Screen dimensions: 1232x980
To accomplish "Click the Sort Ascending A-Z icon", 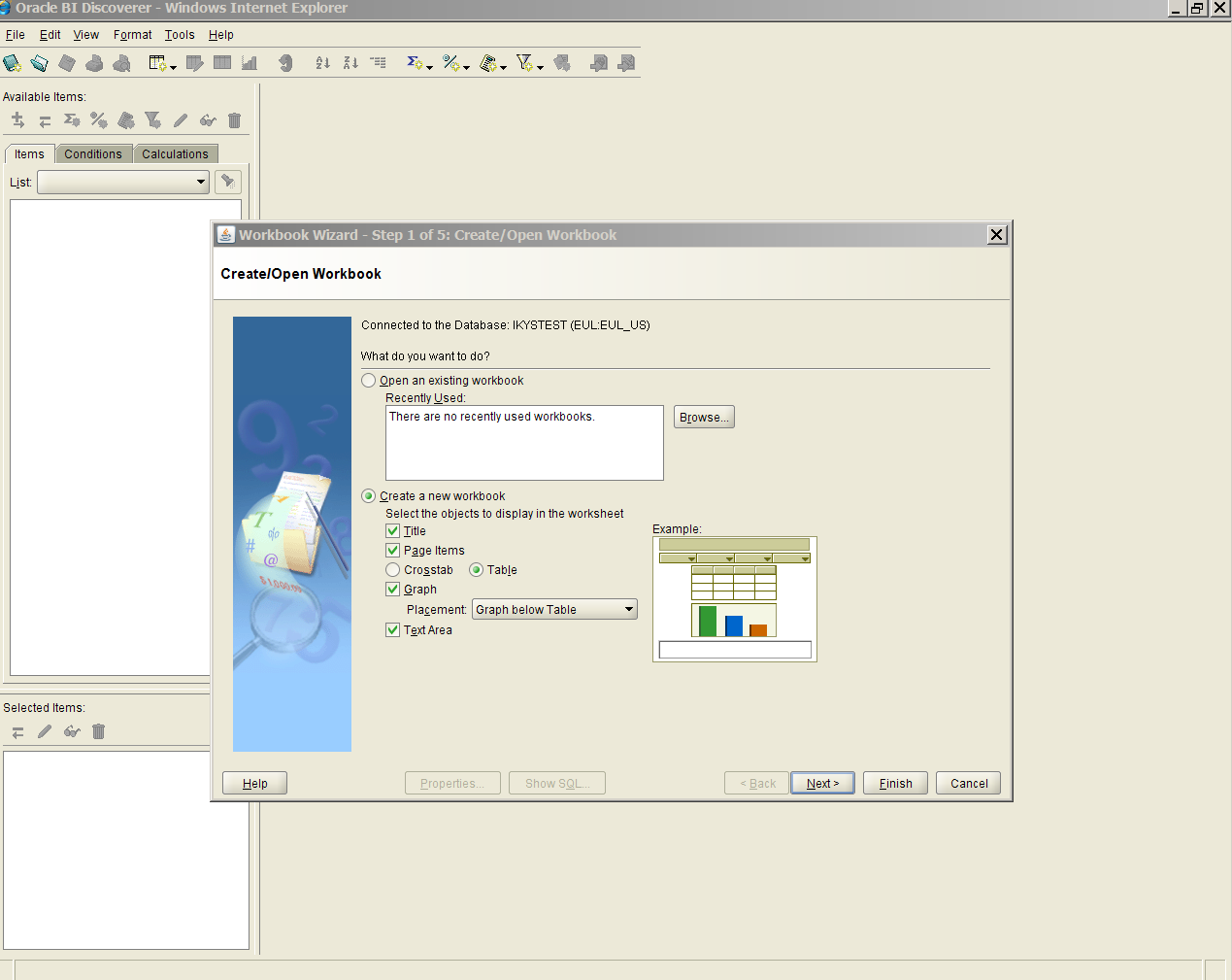I will coord(322,63).
